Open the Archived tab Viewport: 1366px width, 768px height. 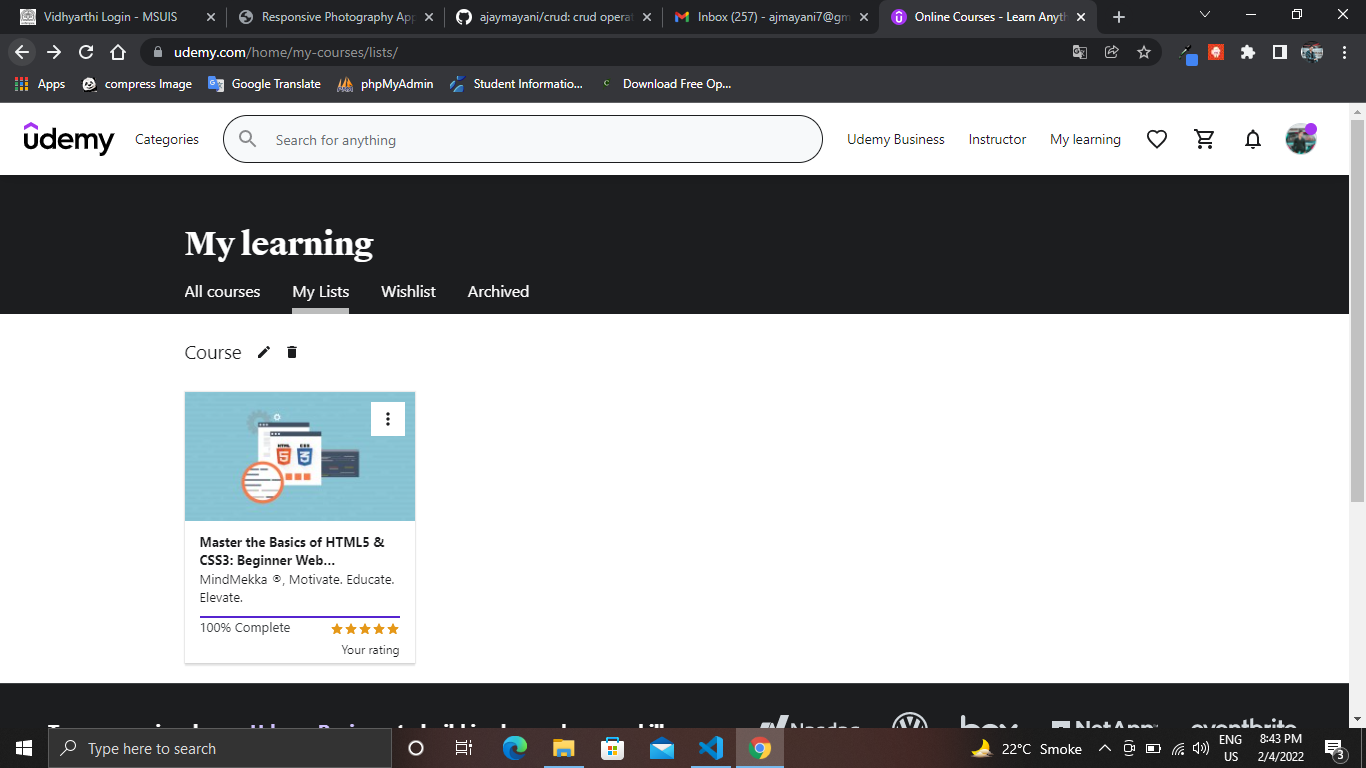pyautogui.click(x=498, y=292)
